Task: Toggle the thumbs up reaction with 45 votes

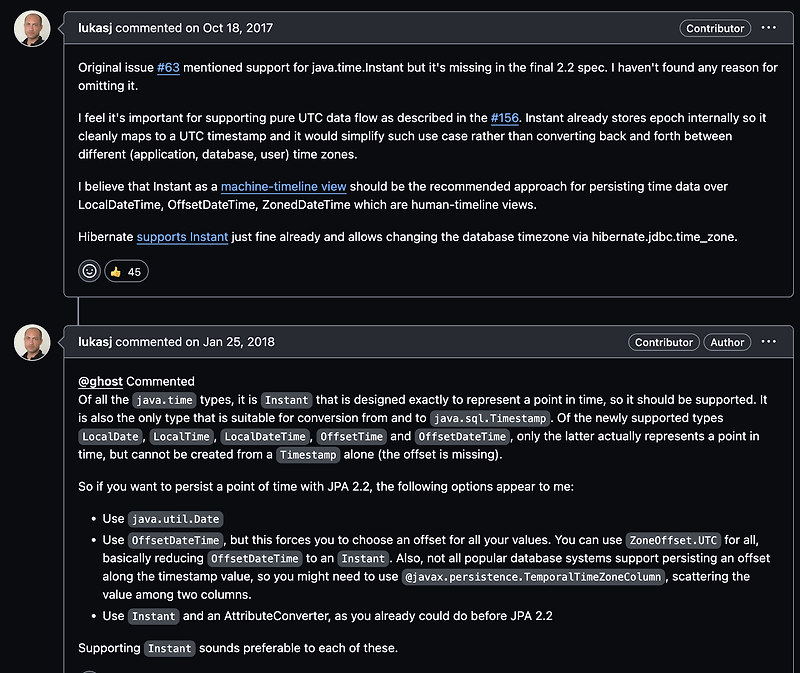Action: point(126,271)
